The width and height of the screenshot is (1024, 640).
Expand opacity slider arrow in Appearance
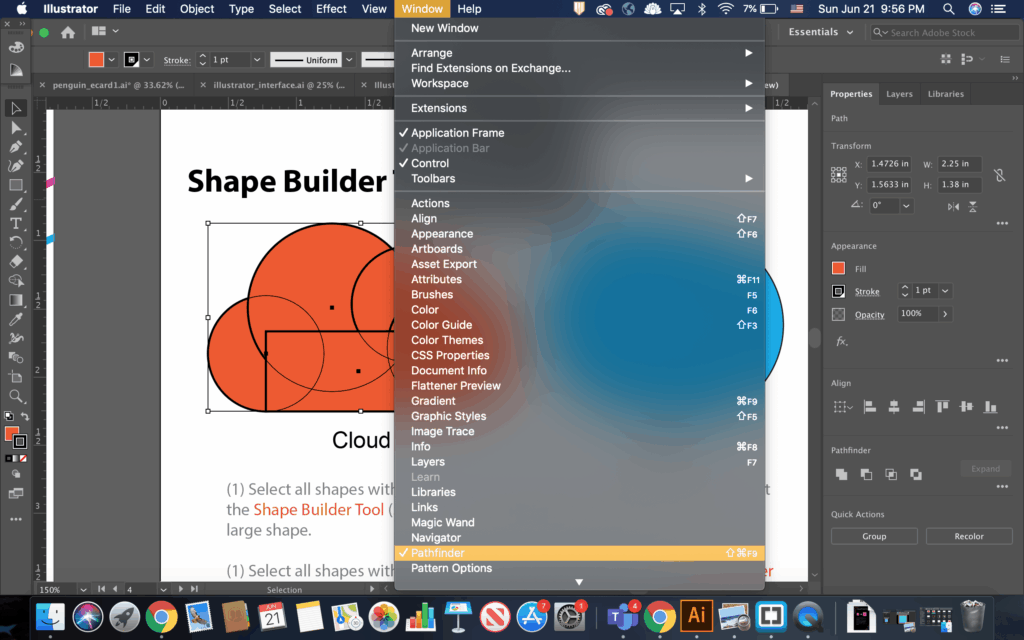945,314
